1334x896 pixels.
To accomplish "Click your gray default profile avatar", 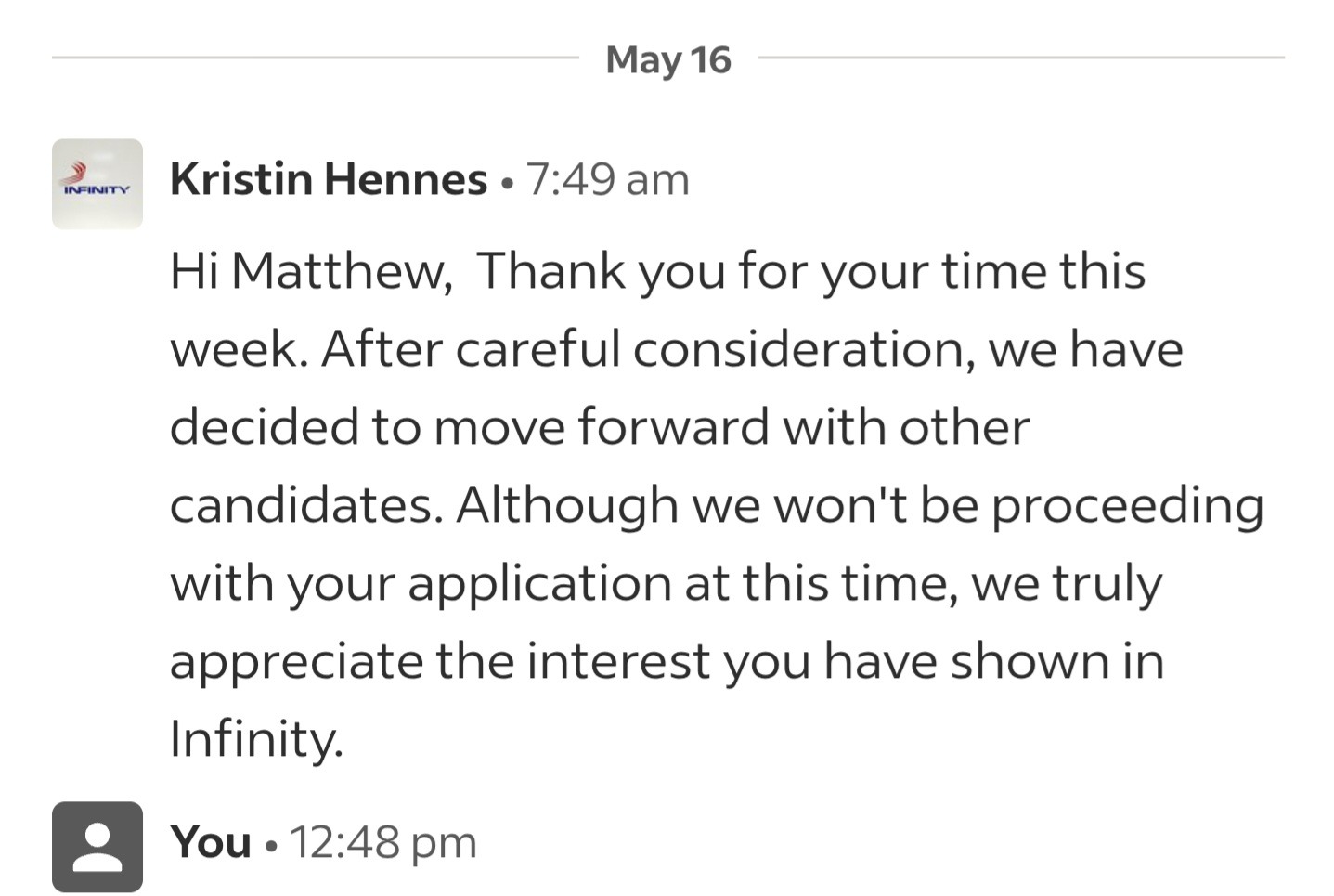I will pos(97,846).
